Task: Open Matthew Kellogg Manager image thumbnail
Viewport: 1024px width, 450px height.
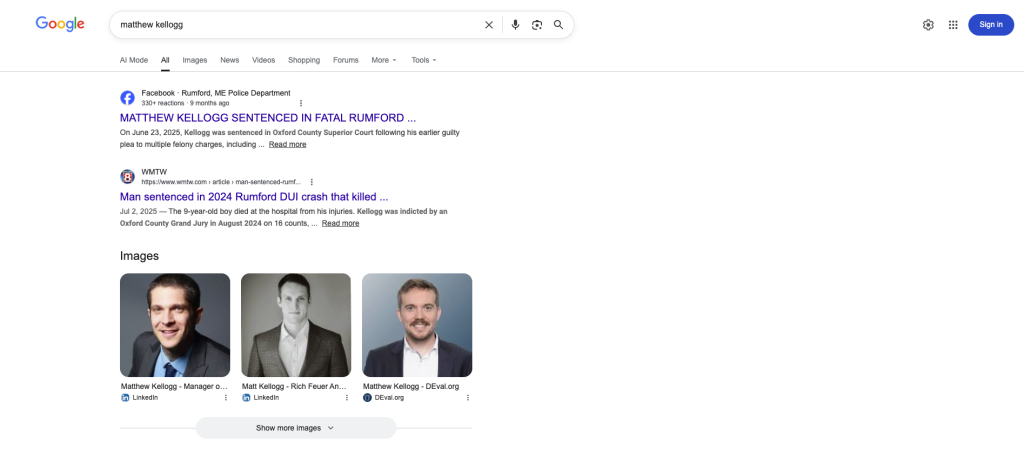Action: click(x=175, y=325)
